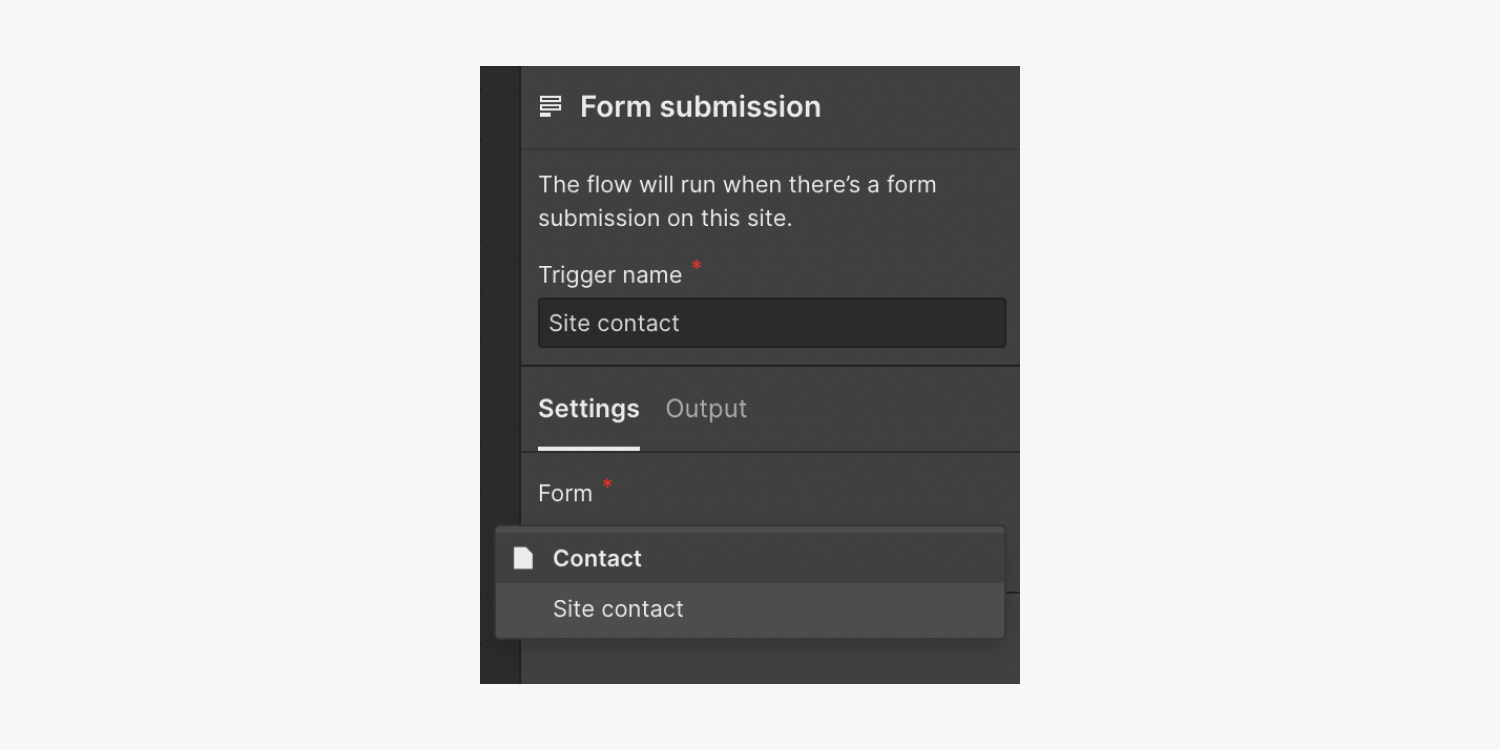The height and width of the screenshot is (751, 1501).
Task: Switch to the Output tab
Action: tap(706, 408)
